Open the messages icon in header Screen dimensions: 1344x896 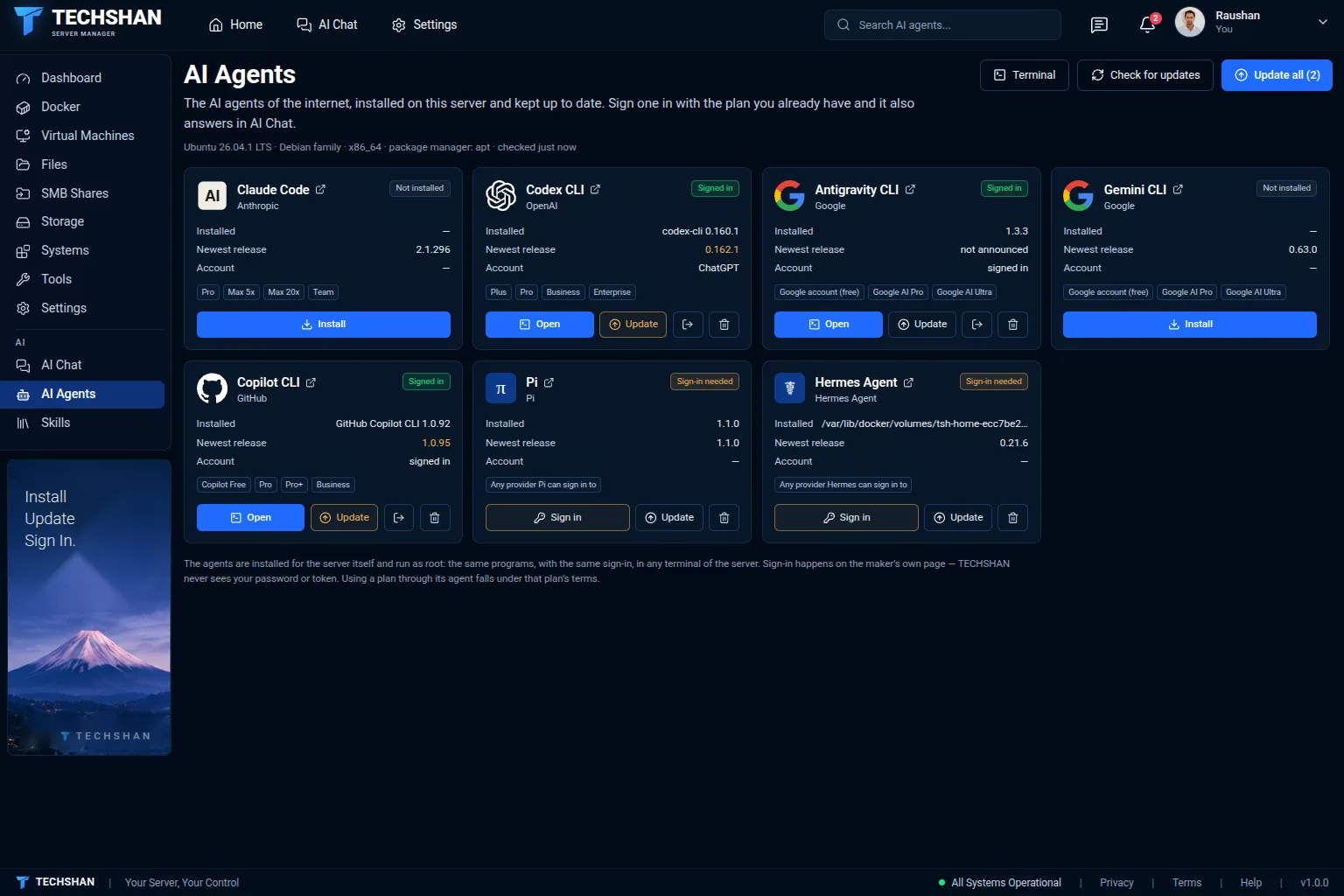[1099, 24]
